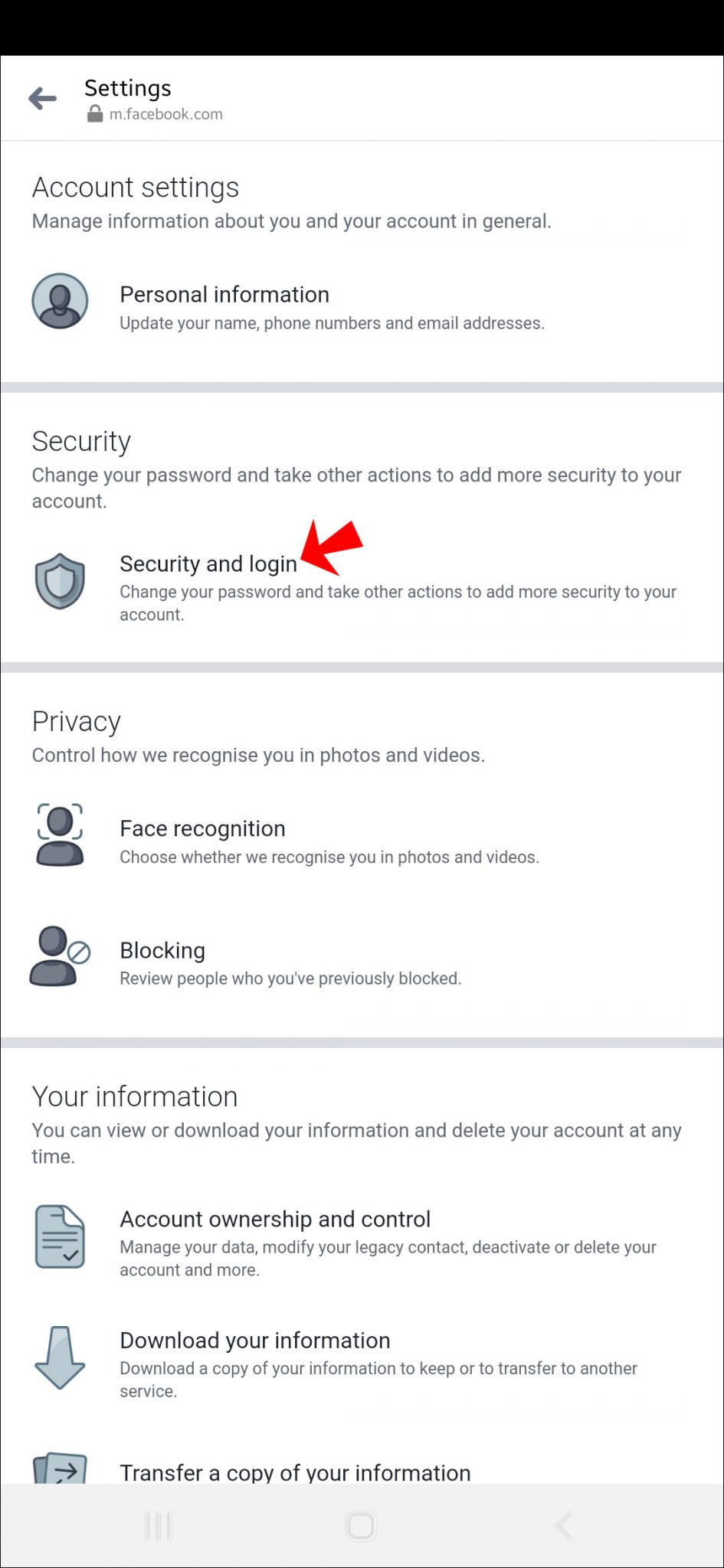This screenshot has height=1568, width=724.
Task: Select the Personal information avatar icon
Action: click(60, 302)
